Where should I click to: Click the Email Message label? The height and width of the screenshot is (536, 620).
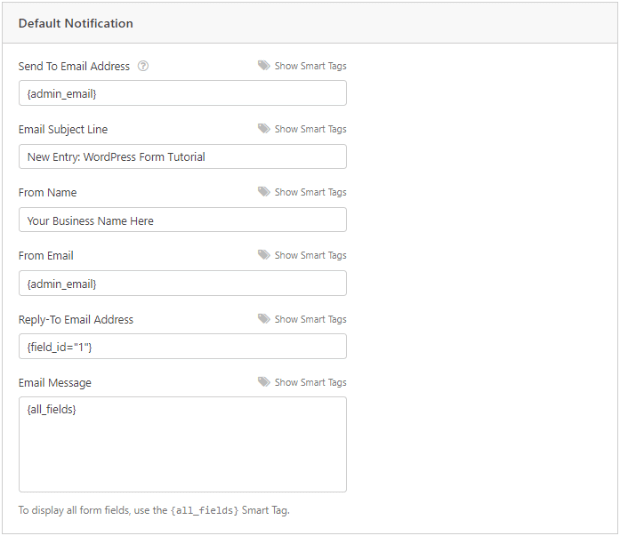[x=55, y=383]
